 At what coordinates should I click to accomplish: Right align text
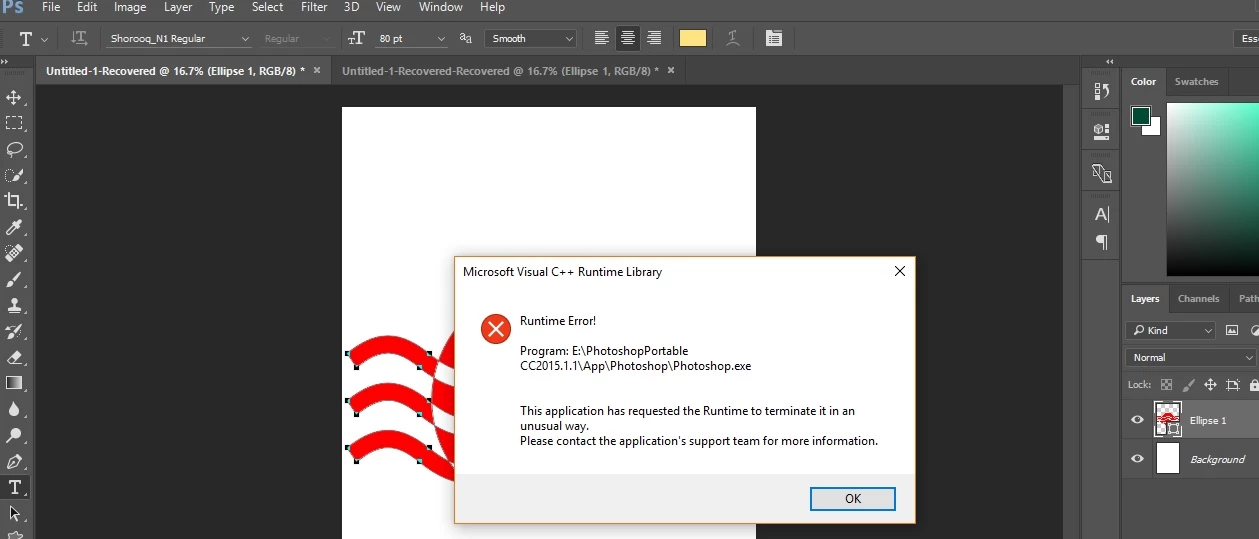[654, 38]
